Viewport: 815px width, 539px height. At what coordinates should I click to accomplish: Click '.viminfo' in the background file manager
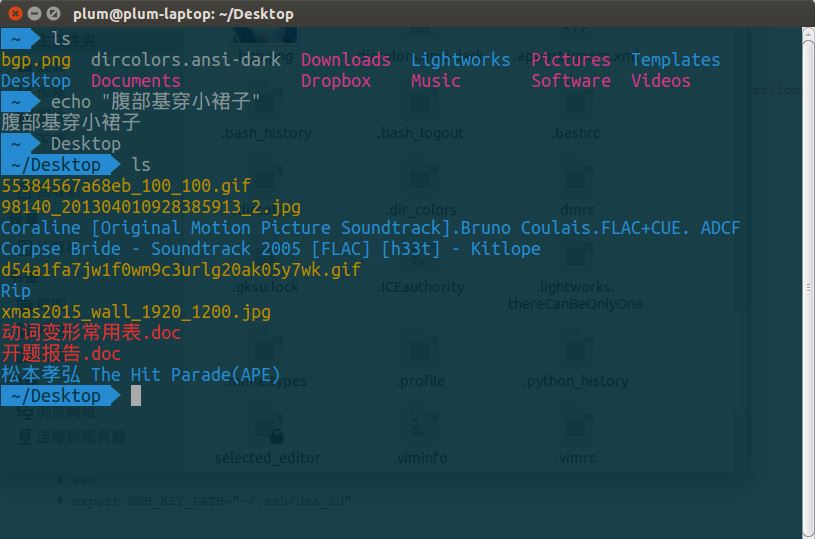pyautogui.click(x=420, y=458)
